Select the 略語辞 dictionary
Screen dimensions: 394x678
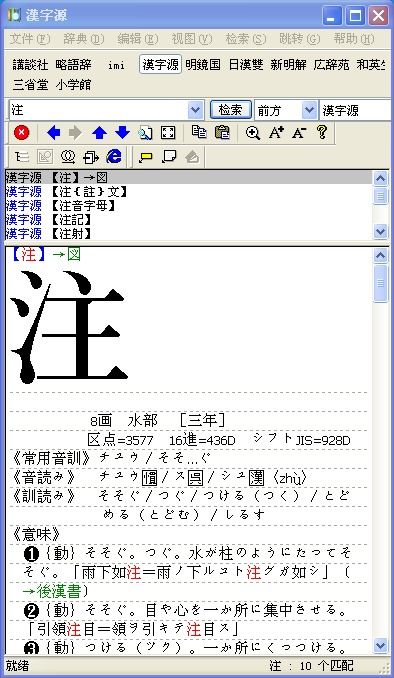click(74, 65)
